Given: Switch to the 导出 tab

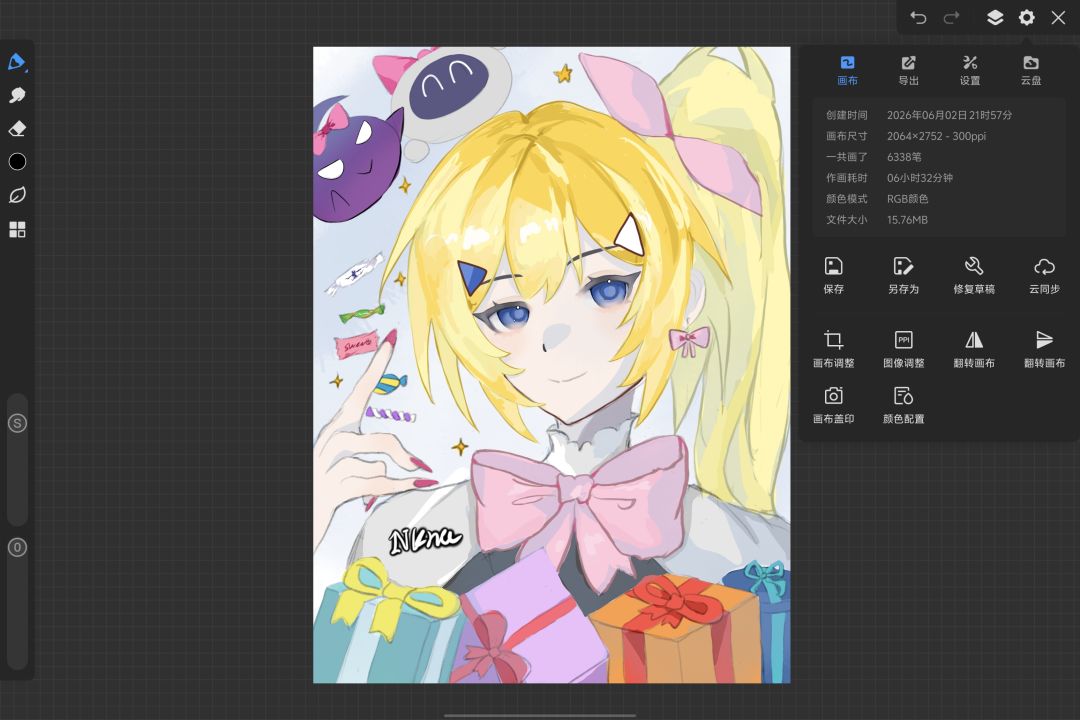Looking at the screenshot, I should click(x=908, y=71).
